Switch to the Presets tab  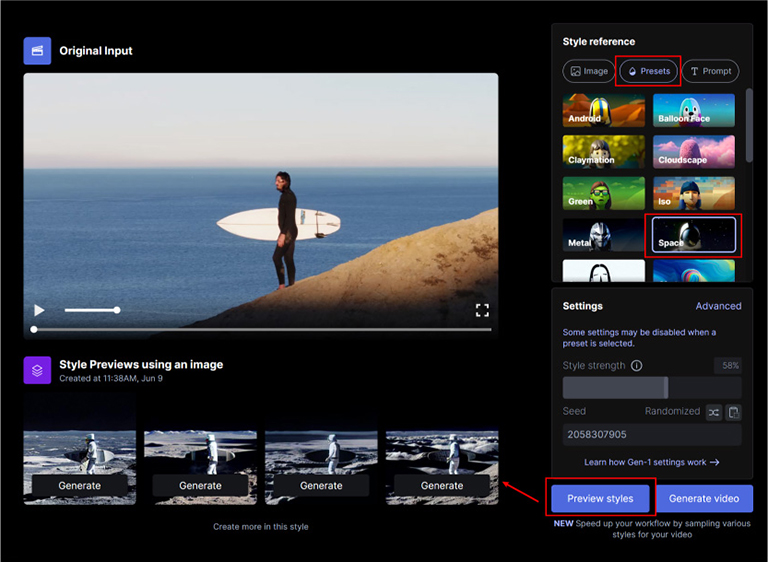coord(648,71)
